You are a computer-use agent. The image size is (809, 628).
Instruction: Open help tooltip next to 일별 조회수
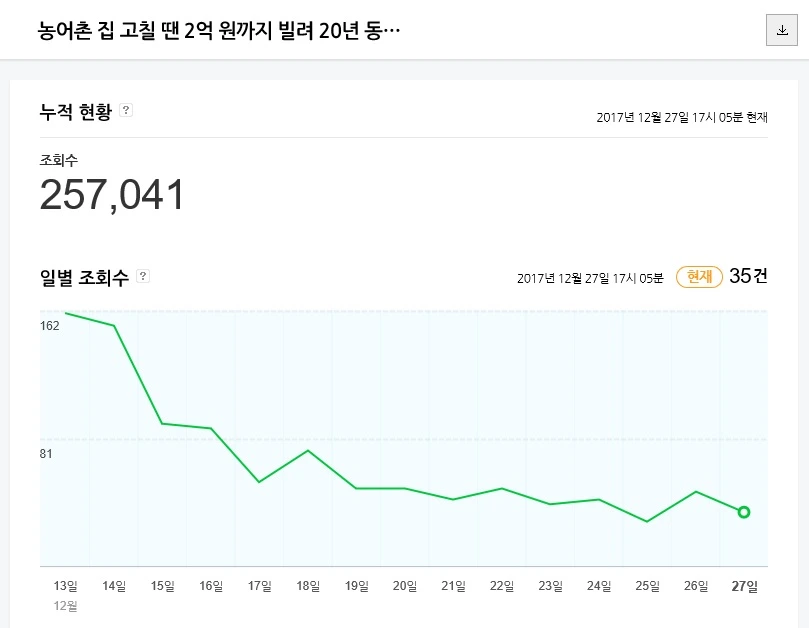142,276
